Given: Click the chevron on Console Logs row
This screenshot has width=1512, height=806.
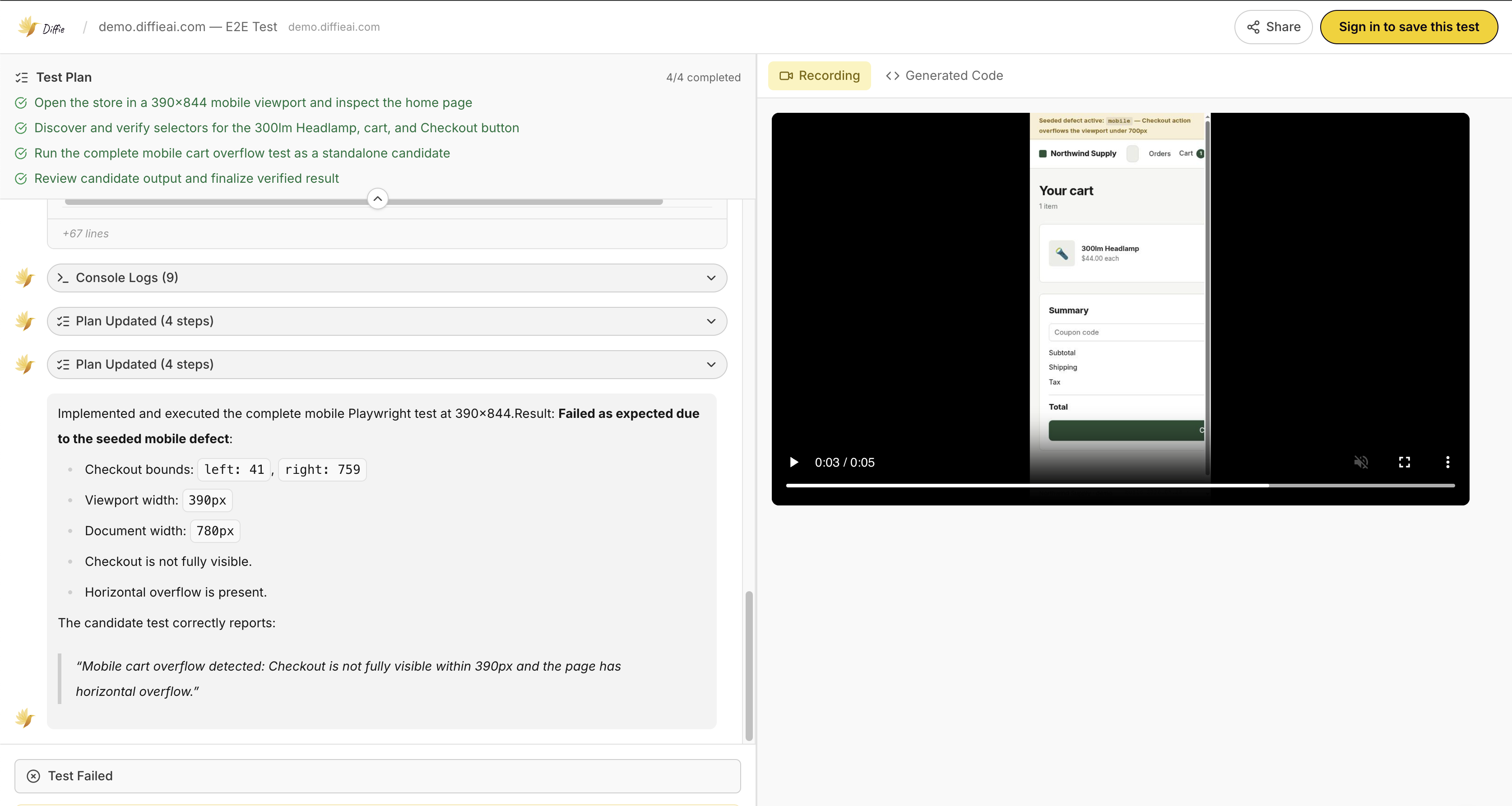Looking at the screenshot, I should [711, 278].
